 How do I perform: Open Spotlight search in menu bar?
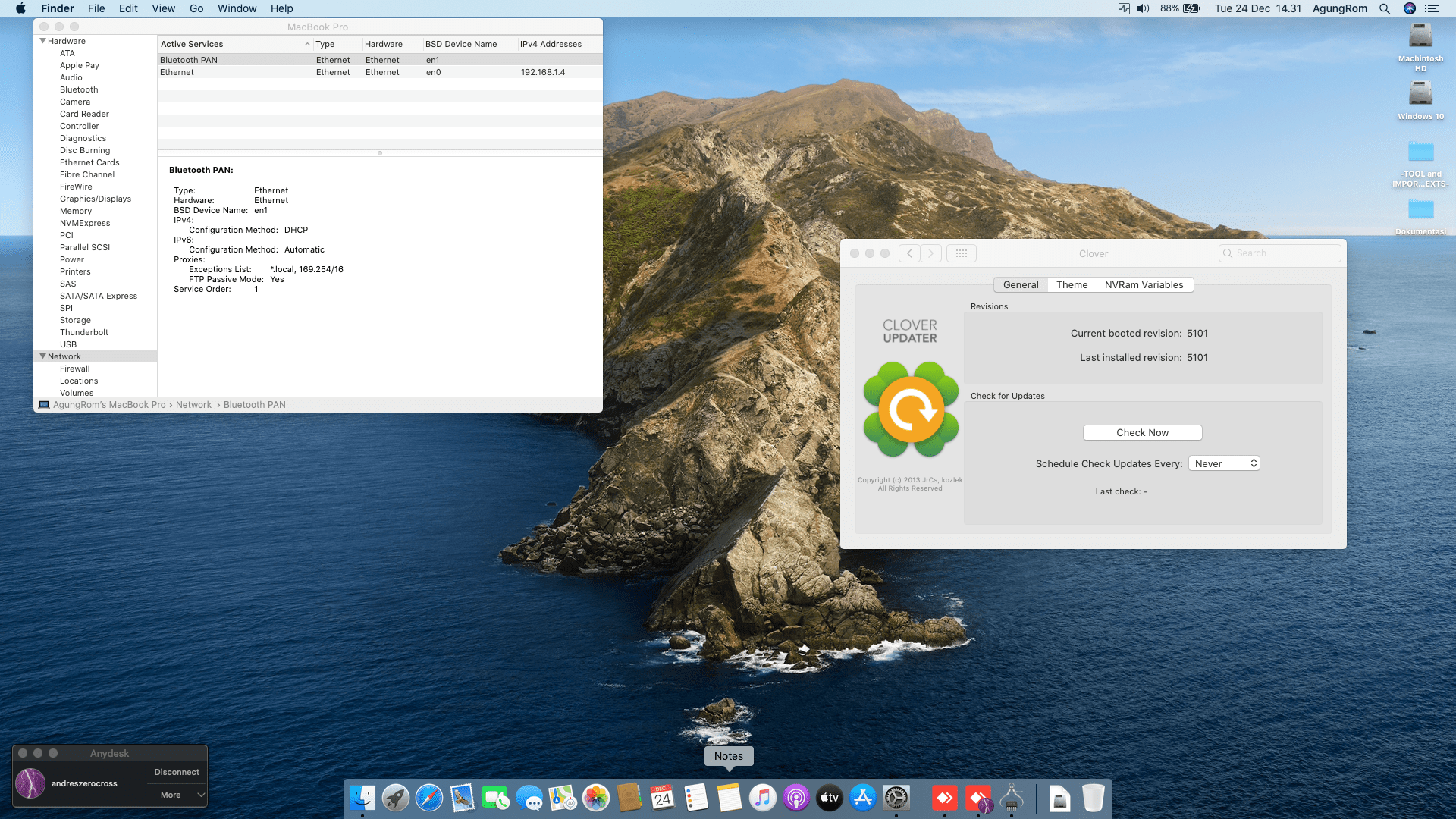point(1385,8)
